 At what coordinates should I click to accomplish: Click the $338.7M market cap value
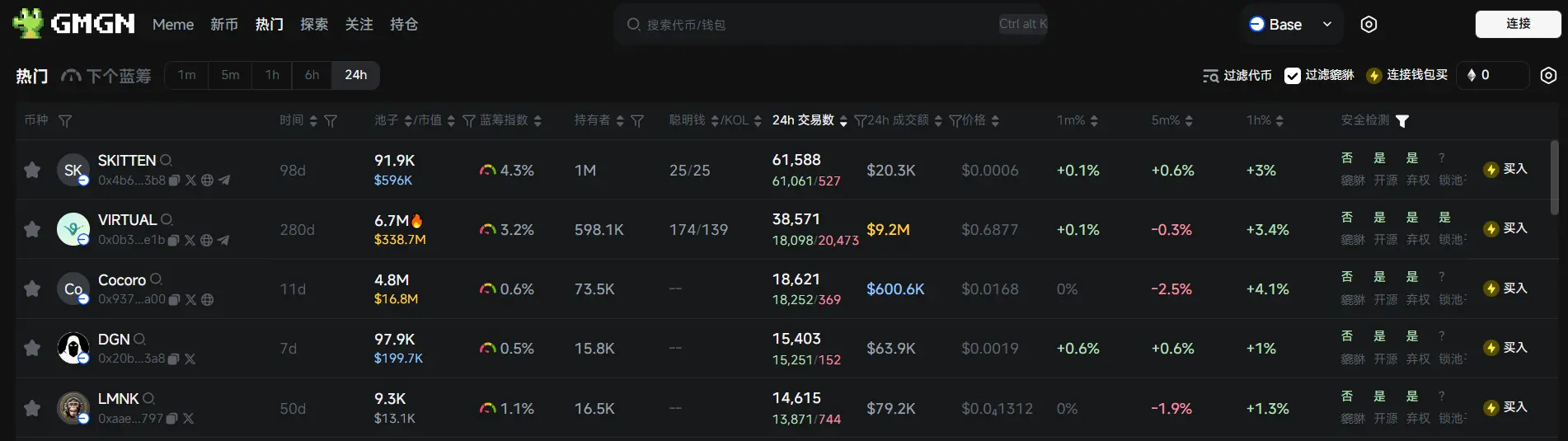coord(400,240)
